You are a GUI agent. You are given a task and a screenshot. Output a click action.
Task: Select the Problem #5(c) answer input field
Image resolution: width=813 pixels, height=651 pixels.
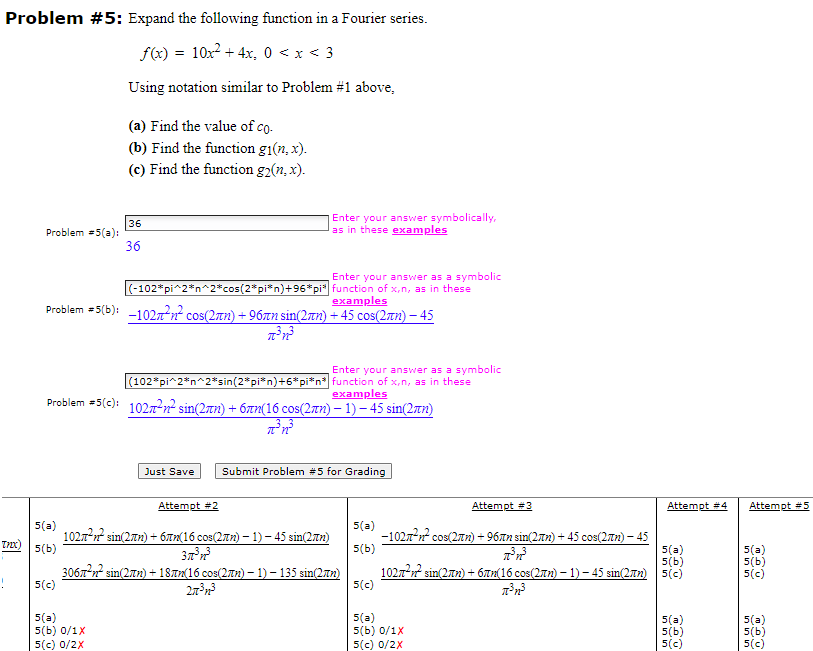[226, 378]
